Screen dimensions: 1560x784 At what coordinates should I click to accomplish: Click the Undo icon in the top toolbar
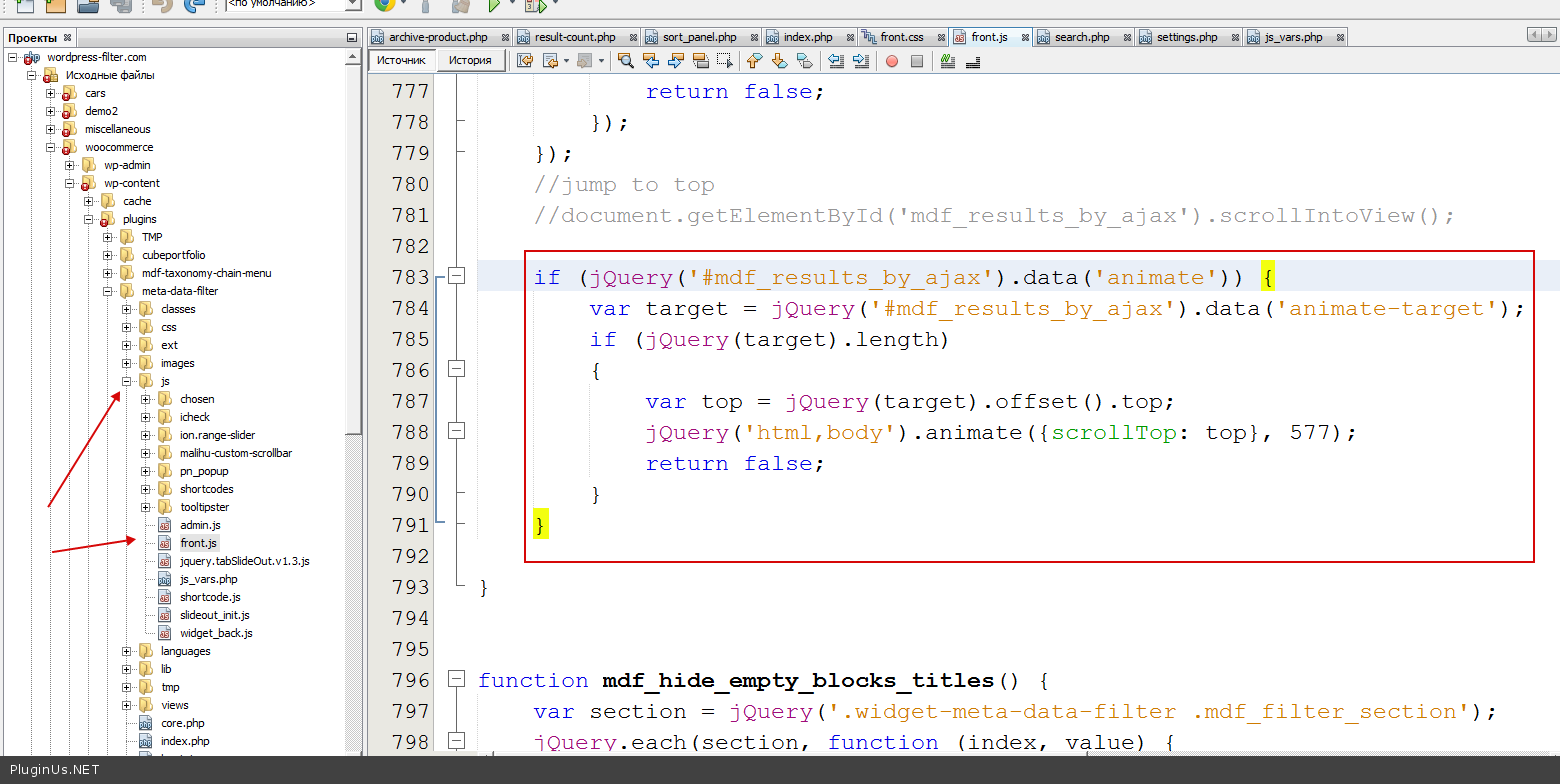(161, 5)
